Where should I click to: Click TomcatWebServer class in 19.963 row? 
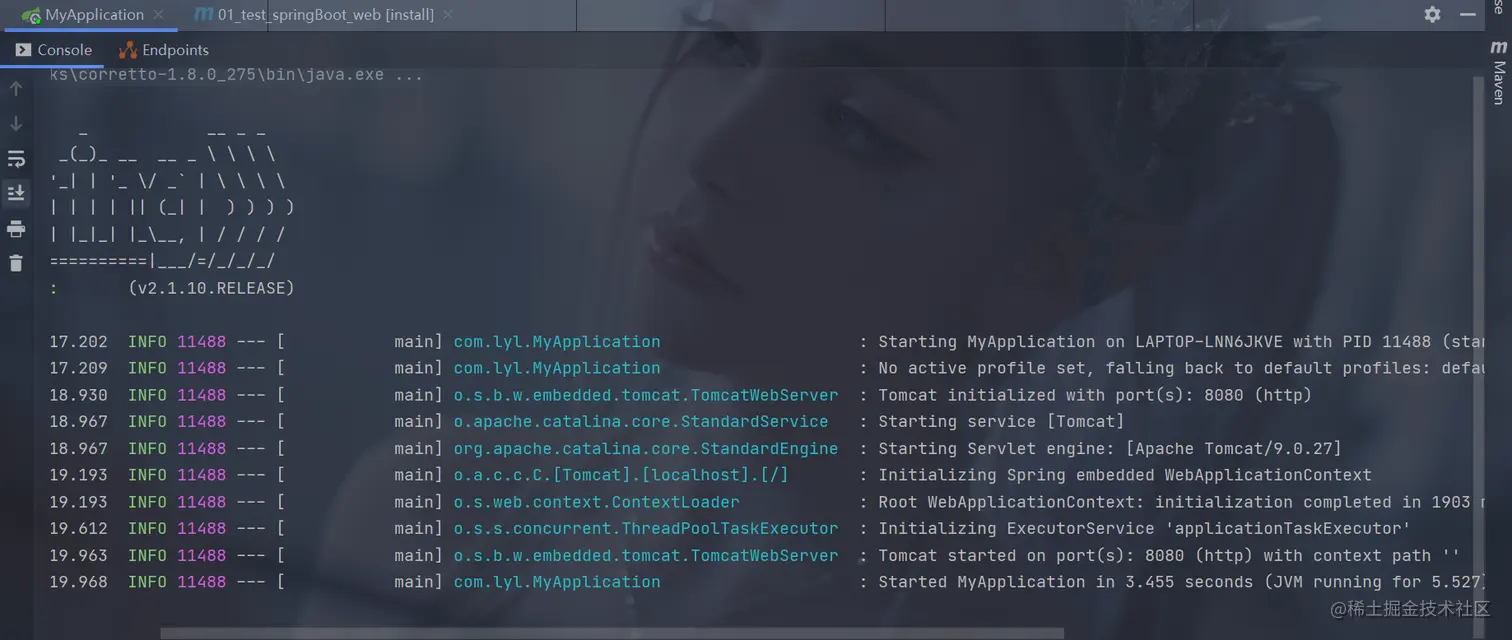coord(646,555)
